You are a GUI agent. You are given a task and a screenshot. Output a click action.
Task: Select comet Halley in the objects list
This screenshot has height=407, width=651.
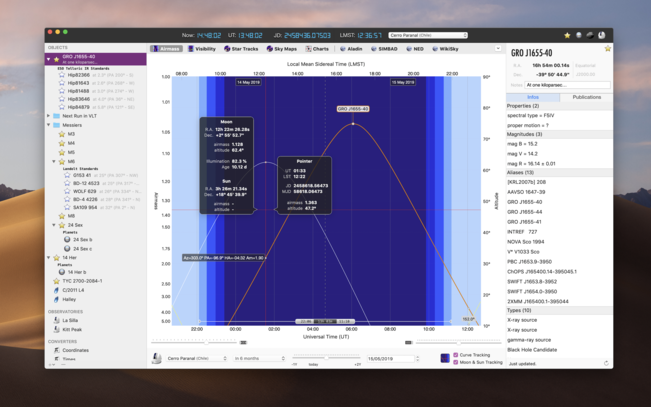pos(69,299)
